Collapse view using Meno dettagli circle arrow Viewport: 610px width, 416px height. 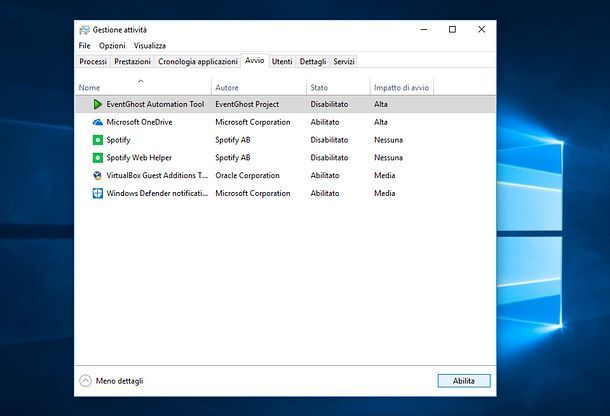[x=85, y=381]
